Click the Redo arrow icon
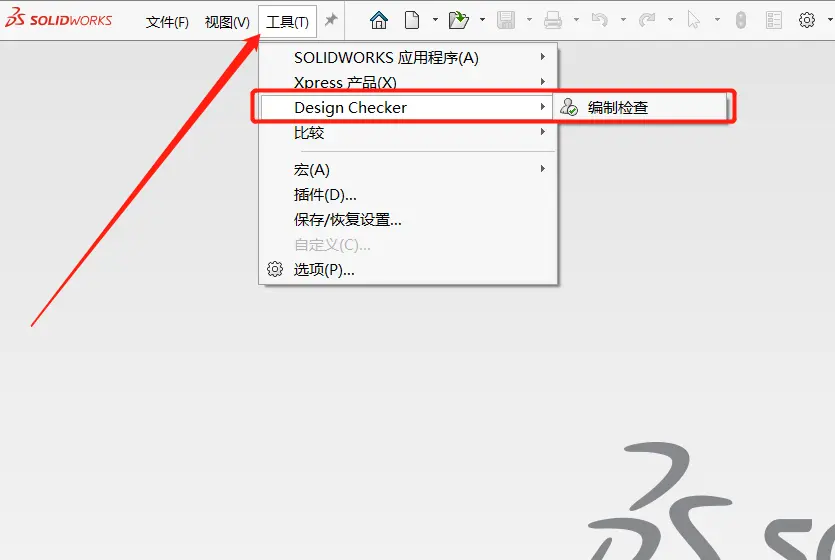Viewport: 835px width, 560px height. click(646, 20)
